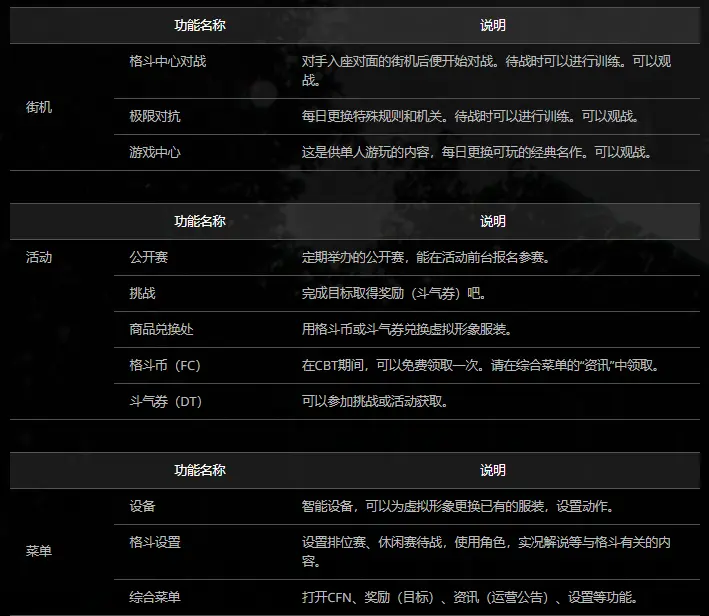Click 功能名称 header in the 街机 table
The height and width of the screenshot is (616, 709).
200,25
